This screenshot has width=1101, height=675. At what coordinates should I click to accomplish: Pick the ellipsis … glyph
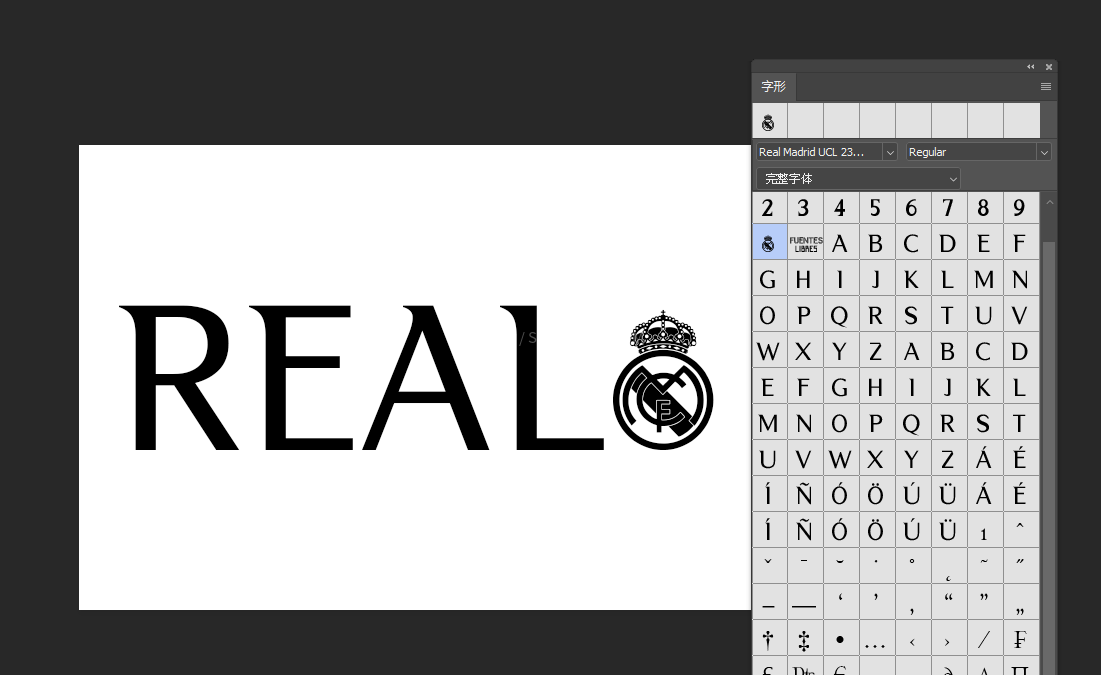tap(876, 639)
